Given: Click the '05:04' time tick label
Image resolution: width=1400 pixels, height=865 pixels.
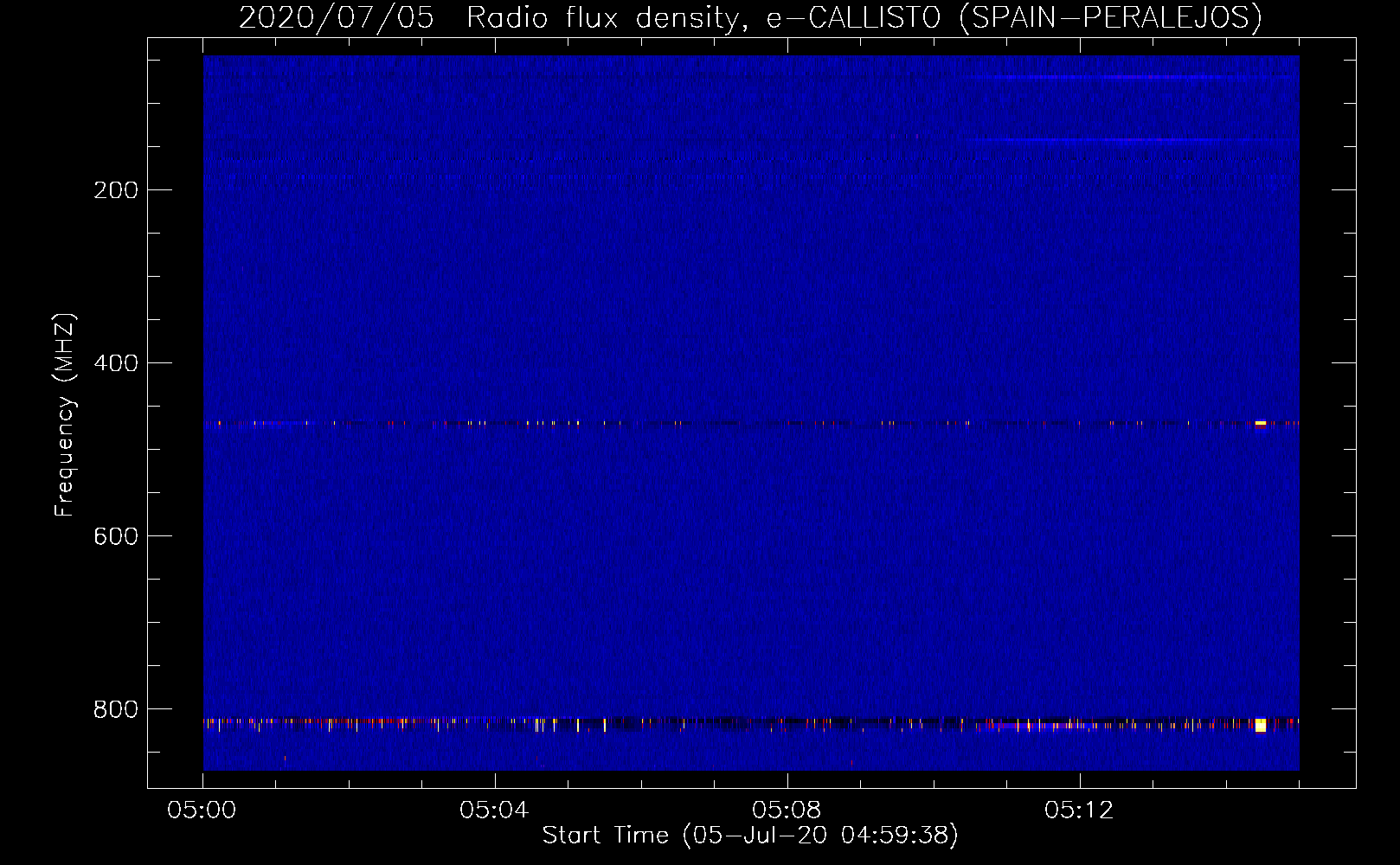Looking at the screenshot, I should click(x=494, y=811).
